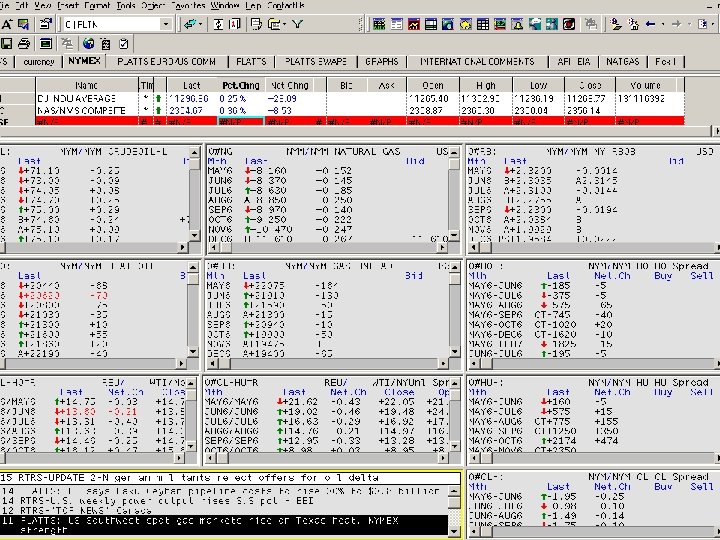The height and width of the screenshot is (540, 720).
Task: Switch to the INTERNATIONAL COMMENTS tab
Action: (478, 62)
